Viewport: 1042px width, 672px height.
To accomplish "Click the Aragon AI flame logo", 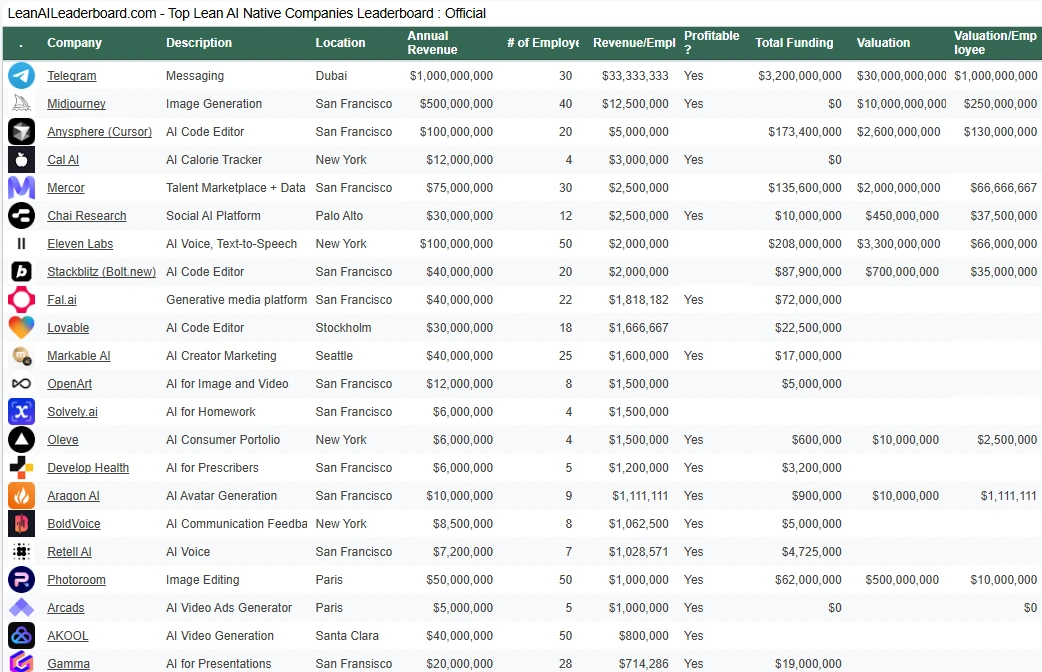I will click(21, 495).
